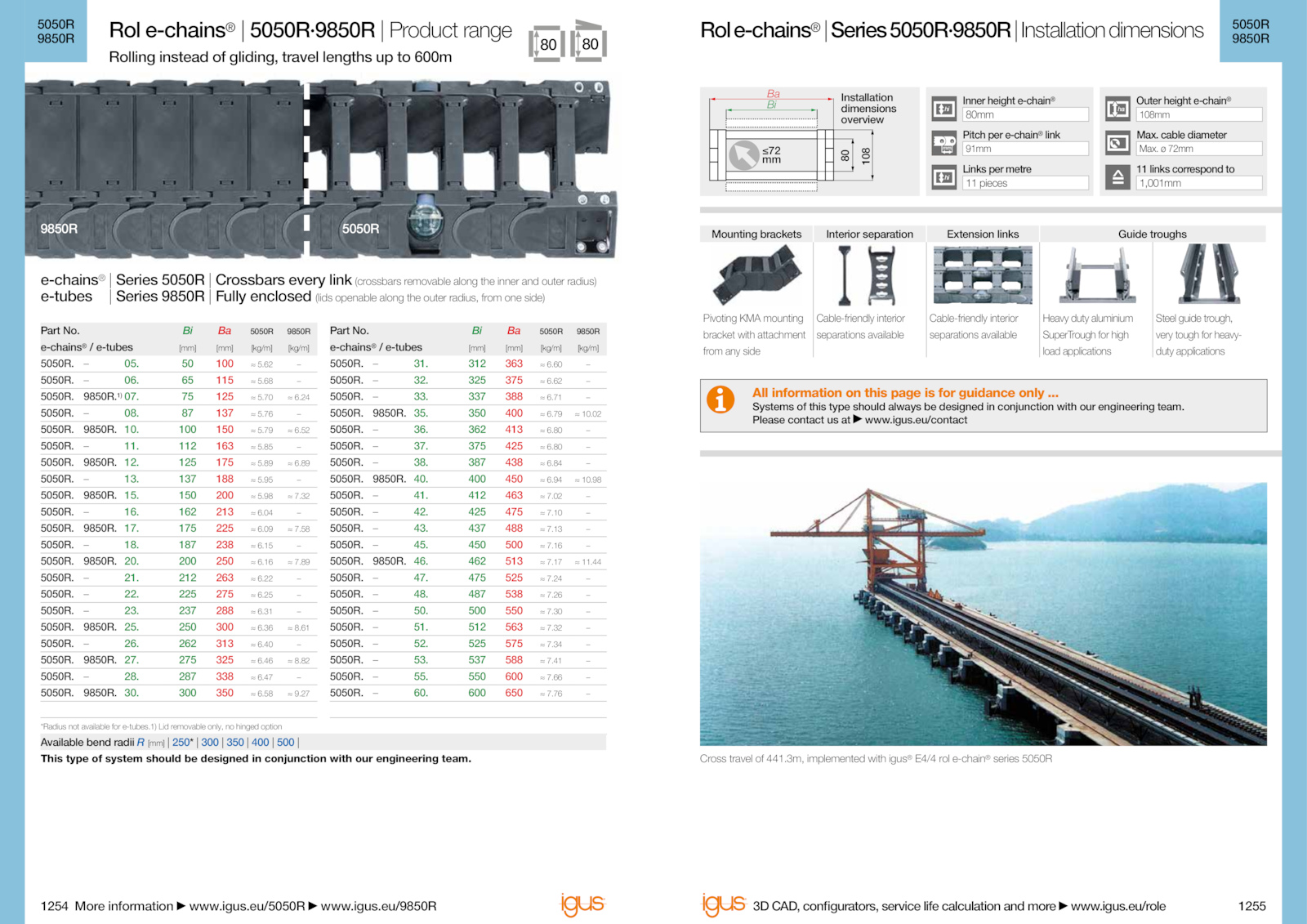
Task: Open the aluminium SuperTrough guide trough image
Action: point(1095,275)
